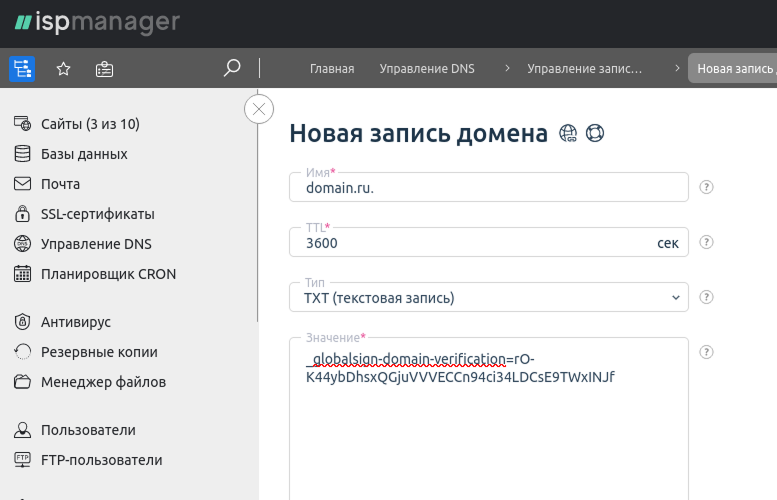Open Главная breadcrumb tab
Screen dimensions: 777x500
[x=332, y=69]
